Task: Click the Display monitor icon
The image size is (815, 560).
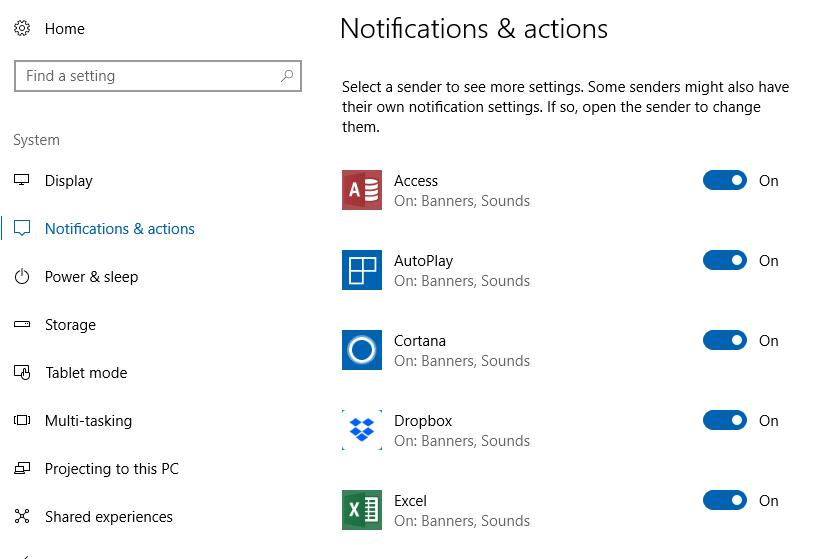Action: [x=22, y=180]
